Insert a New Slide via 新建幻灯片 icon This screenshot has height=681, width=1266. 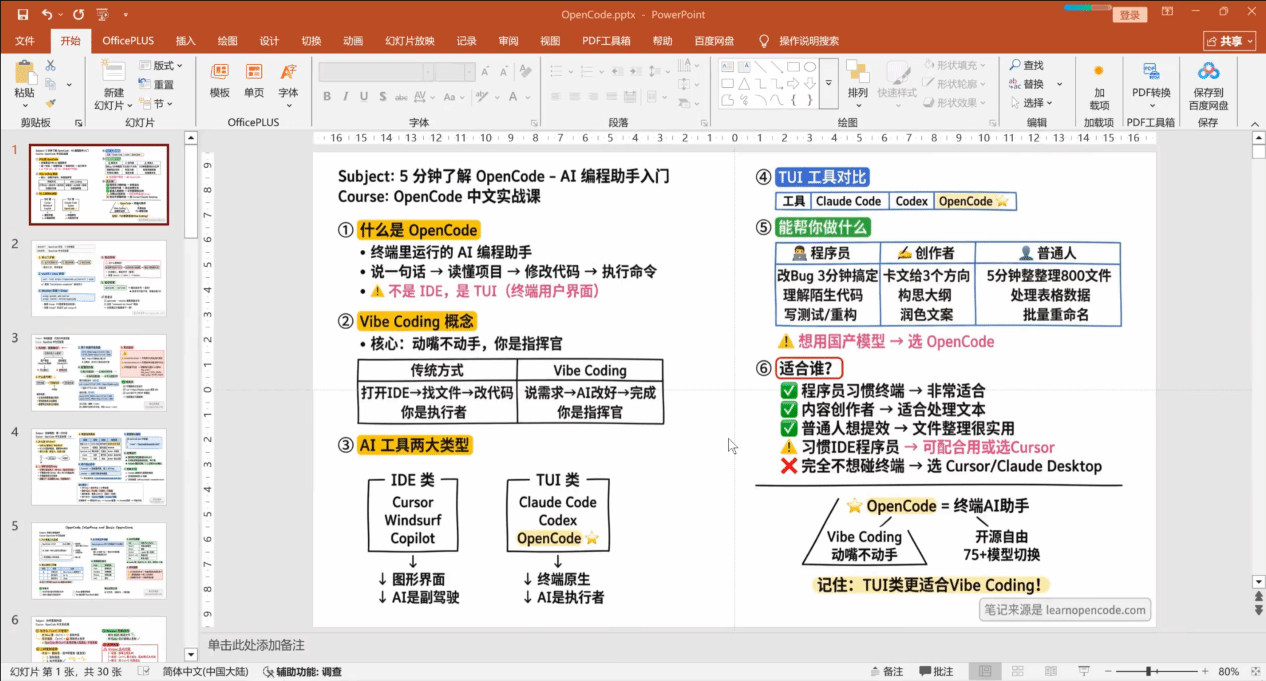point(113,71)
